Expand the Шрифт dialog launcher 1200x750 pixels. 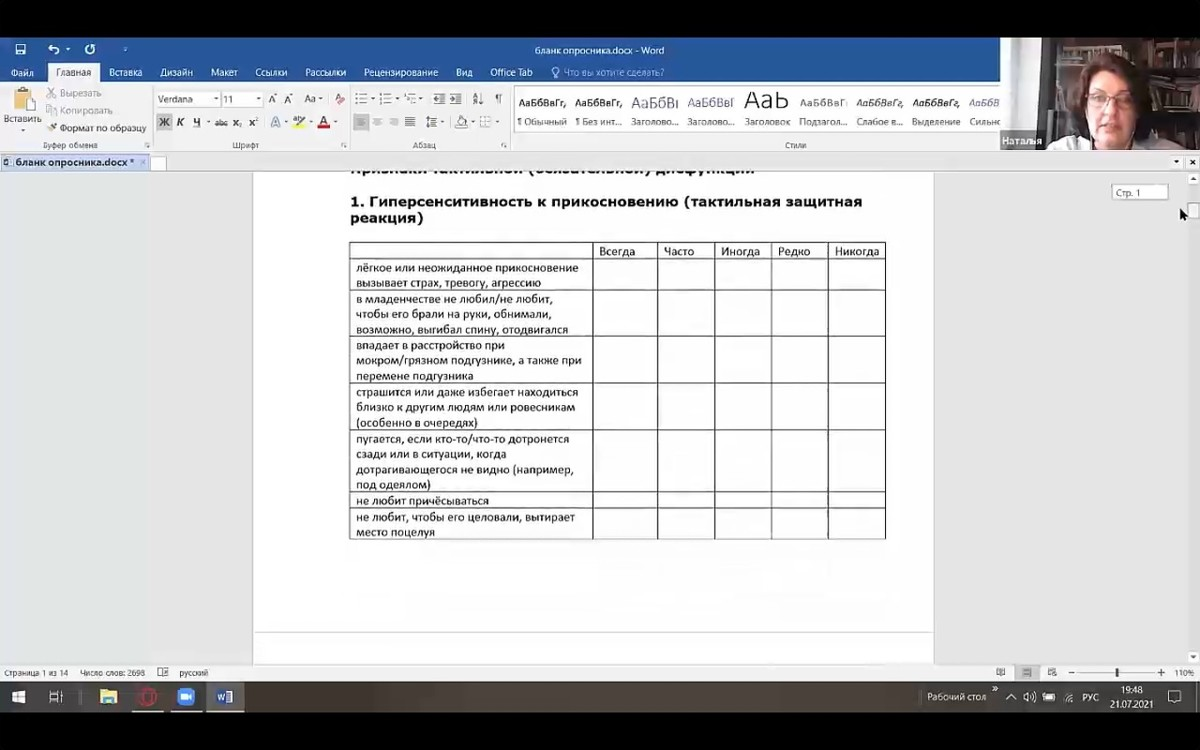click(x=344, y=145)
